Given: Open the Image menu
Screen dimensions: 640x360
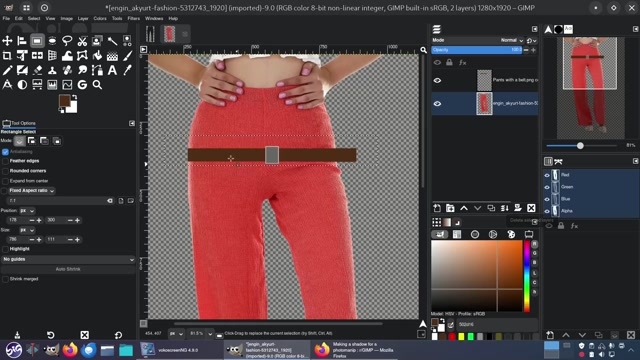Looking at the screenshot, I should pos(67,18).
